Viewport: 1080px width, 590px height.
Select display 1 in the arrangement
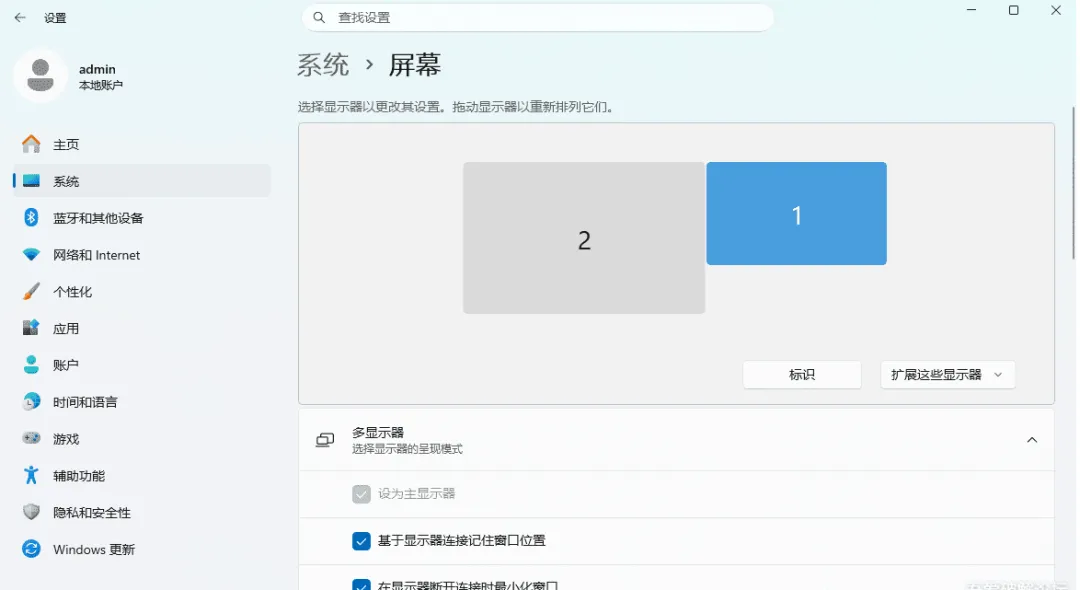(x=796, y=213)
